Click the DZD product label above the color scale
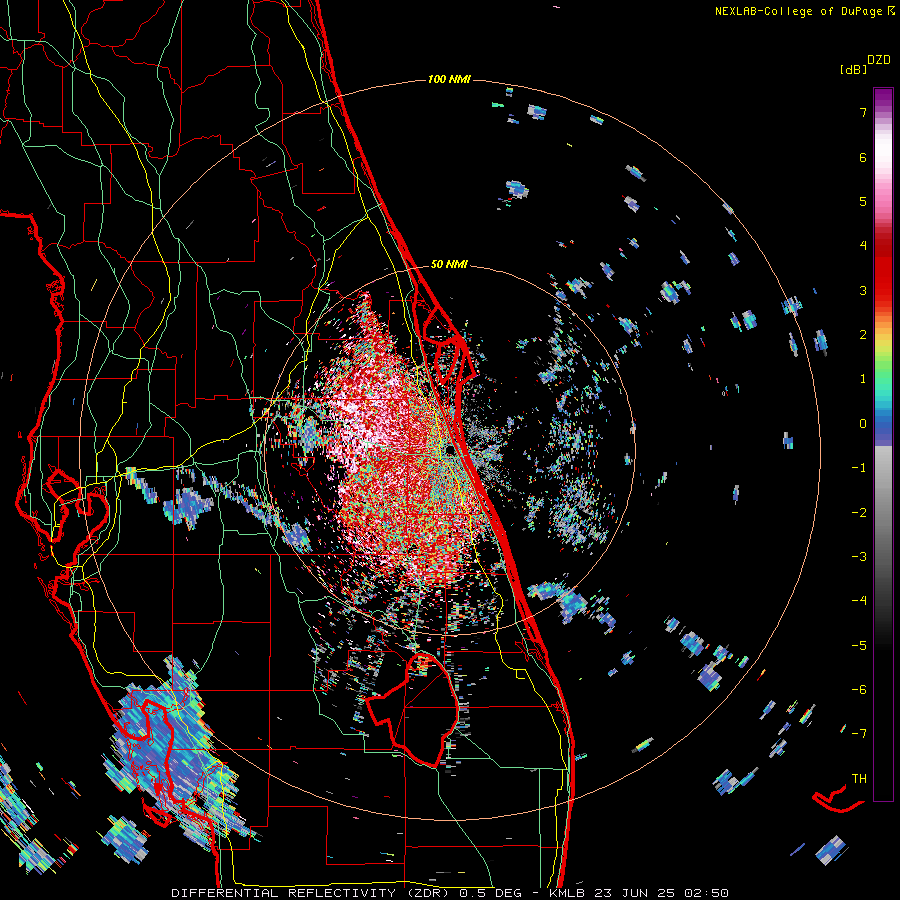 (879, 60)
